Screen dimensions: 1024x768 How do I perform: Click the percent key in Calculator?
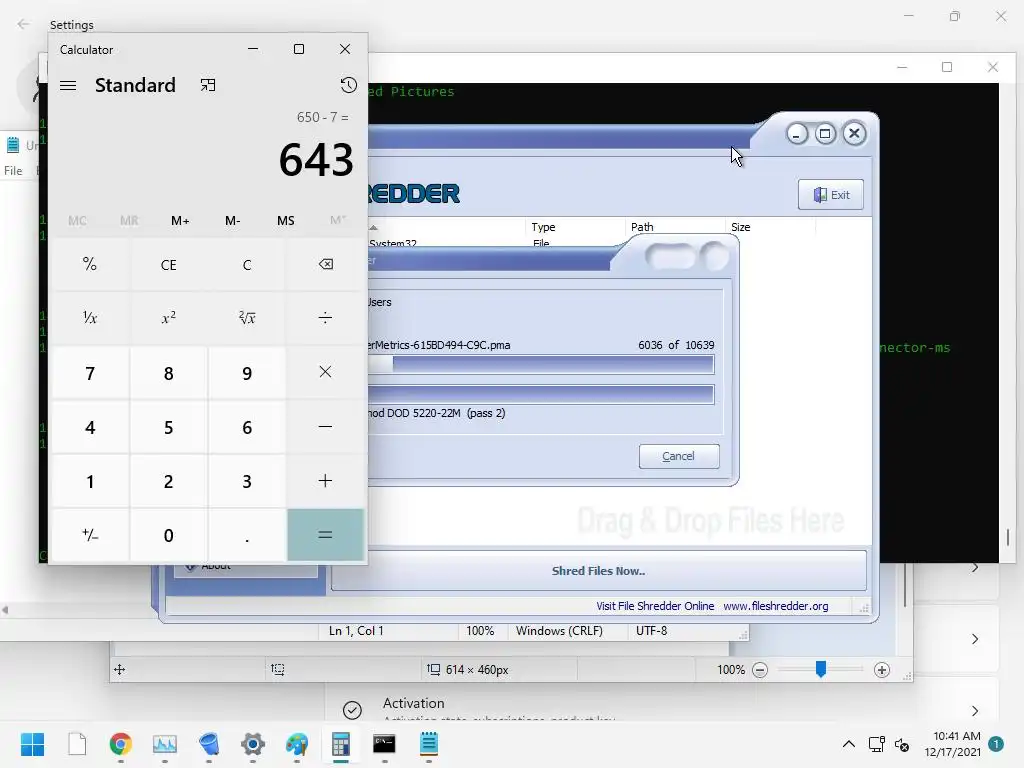90,264
